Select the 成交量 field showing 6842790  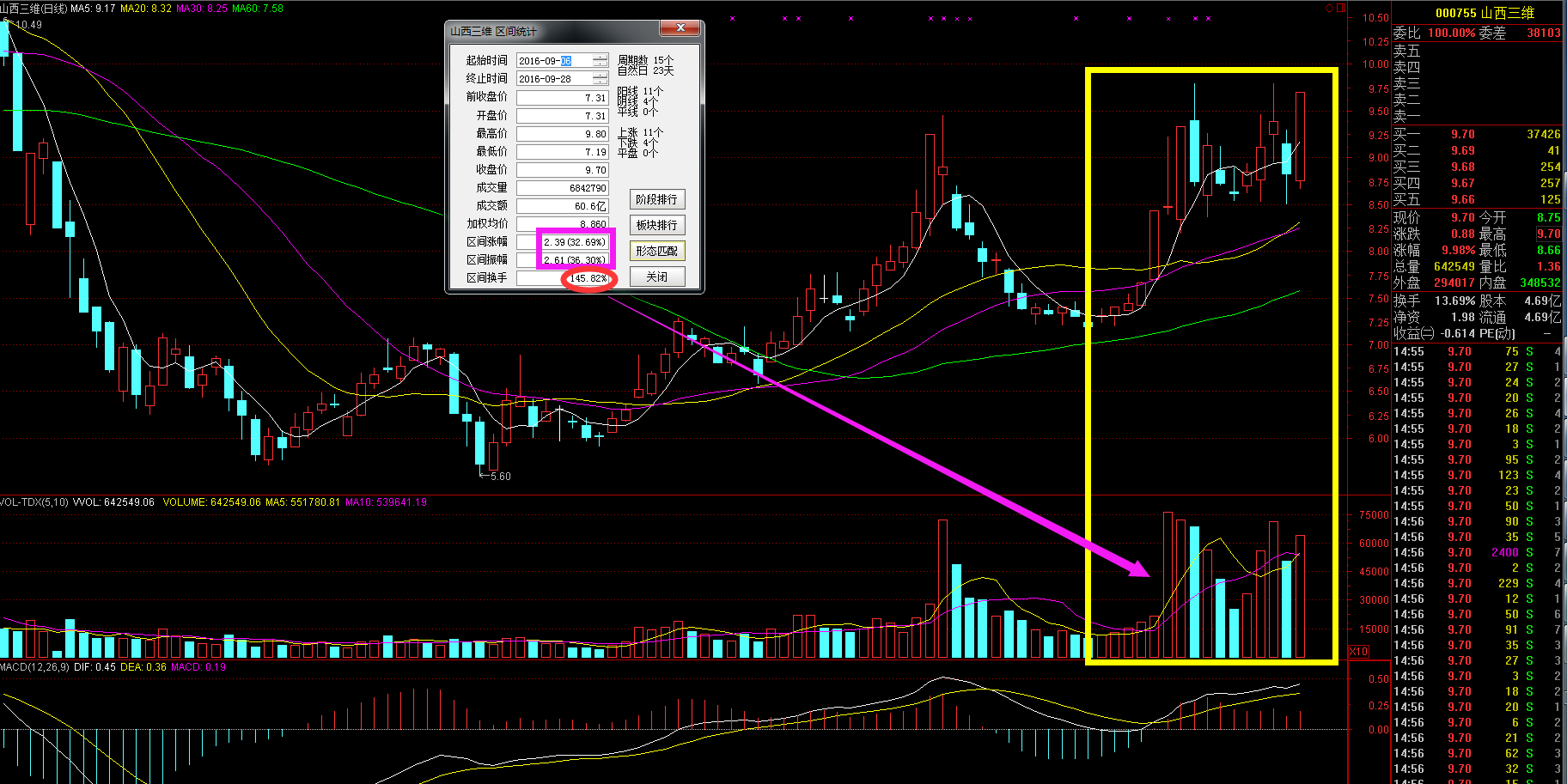point(563,188)
